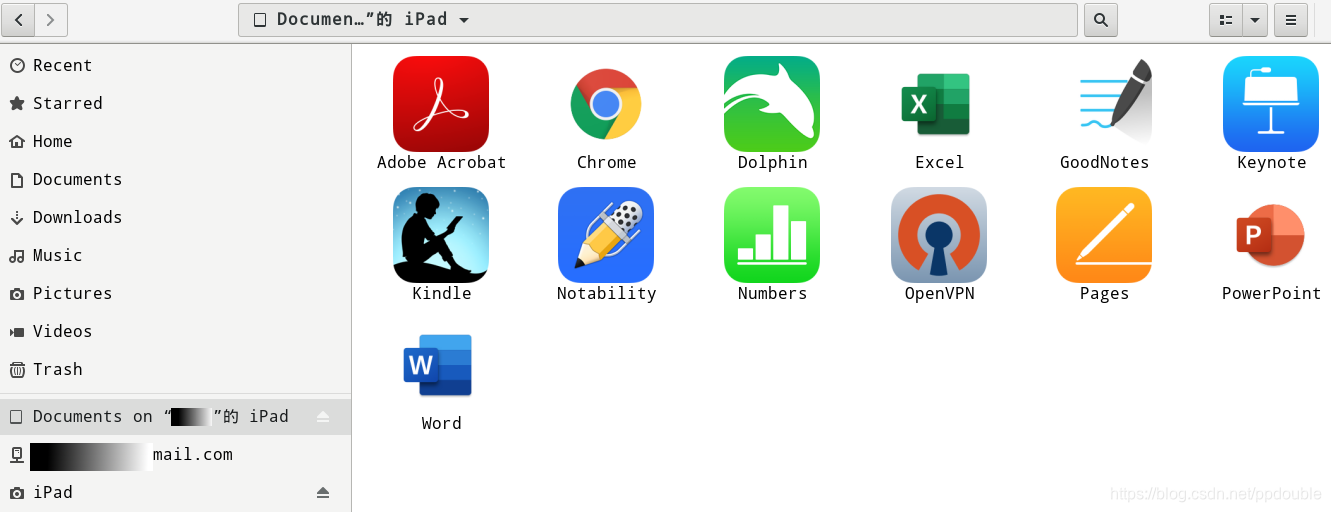This screenshot has height=512, width=1331.
Task: Click the "OpenVPN" label text
Action: [939, 293]
